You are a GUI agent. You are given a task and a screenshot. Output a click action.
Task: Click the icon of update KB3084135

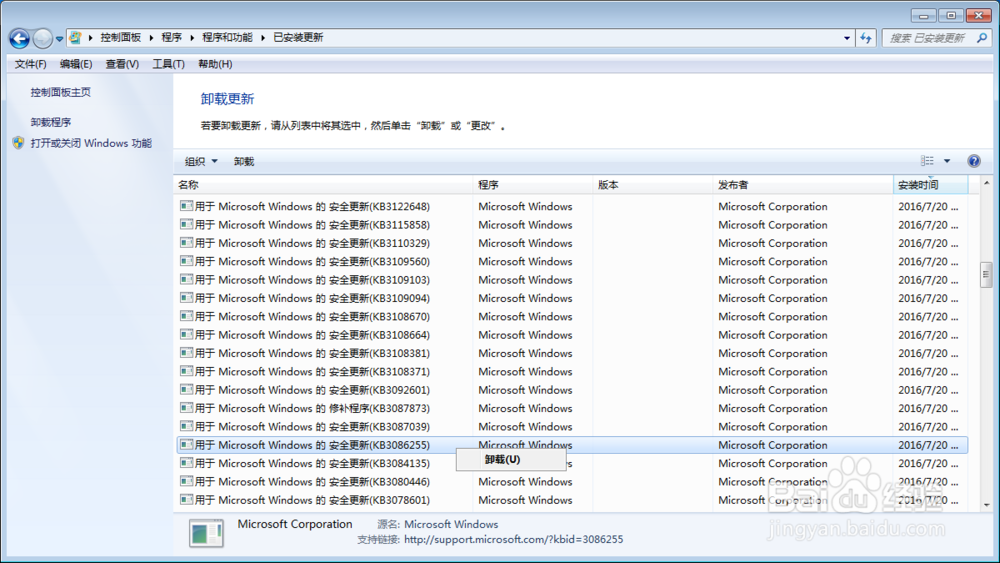point(186,463)
